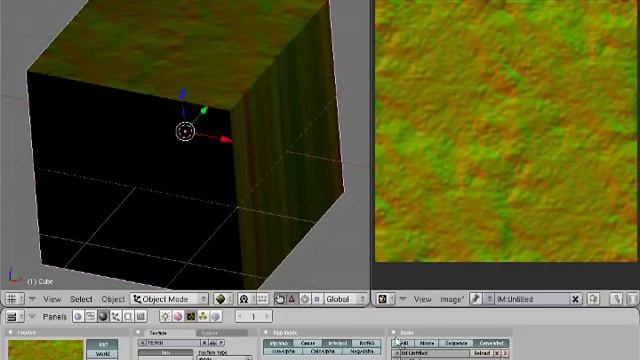Switch to the Script context icon
The width and height of the screenshot is (640, 360).
coord(91,316)
